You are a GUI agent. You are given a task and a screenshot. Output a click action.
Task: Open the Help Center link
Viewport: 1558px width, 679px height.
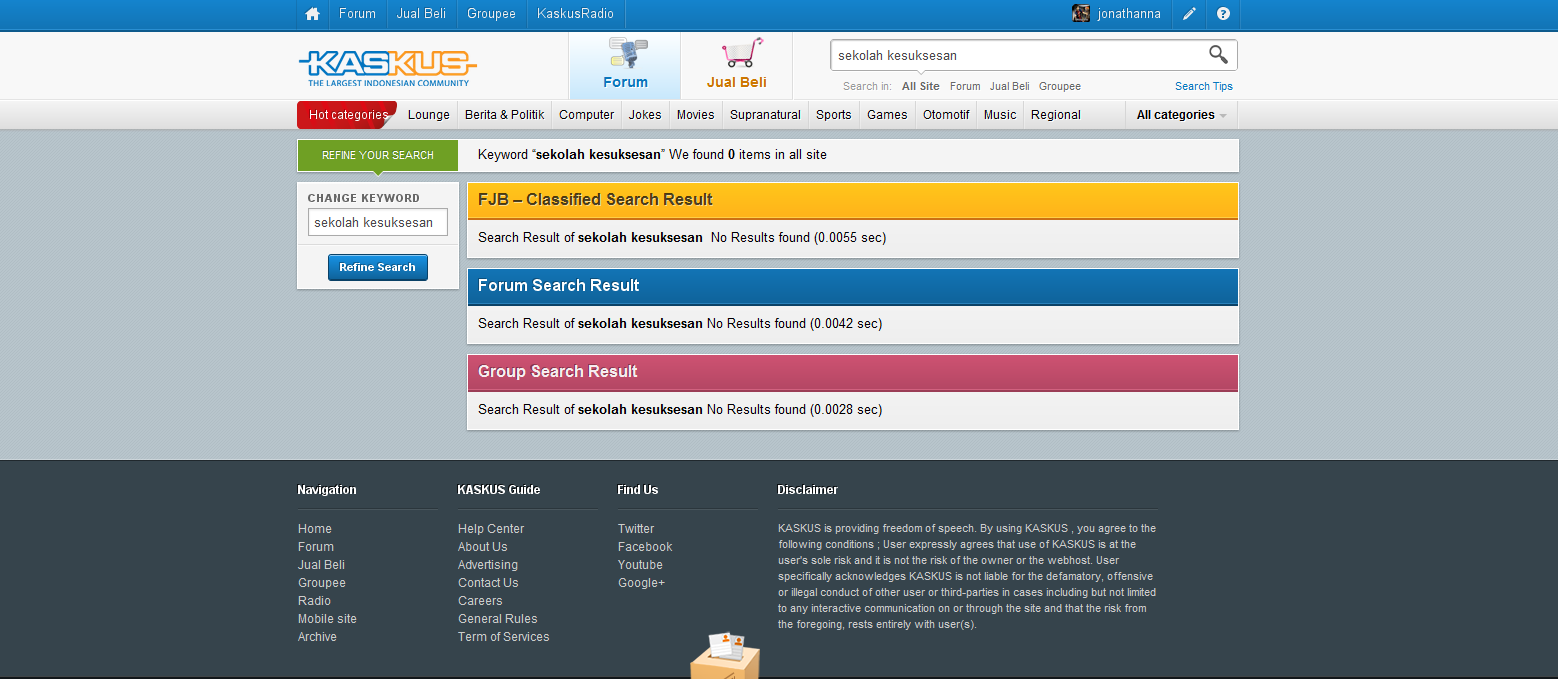pyautogui.click(x=491, y=529)
